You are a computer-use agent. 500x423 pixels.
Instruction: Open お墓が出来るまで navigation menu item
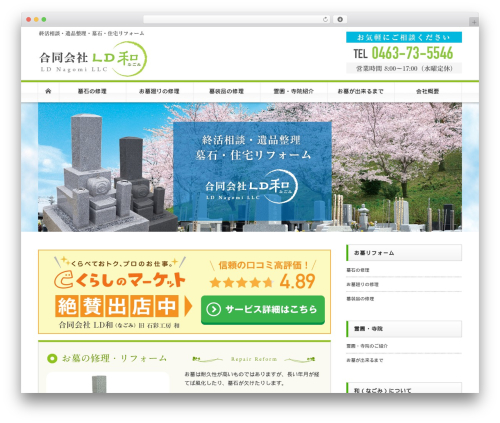coord(361,91)
